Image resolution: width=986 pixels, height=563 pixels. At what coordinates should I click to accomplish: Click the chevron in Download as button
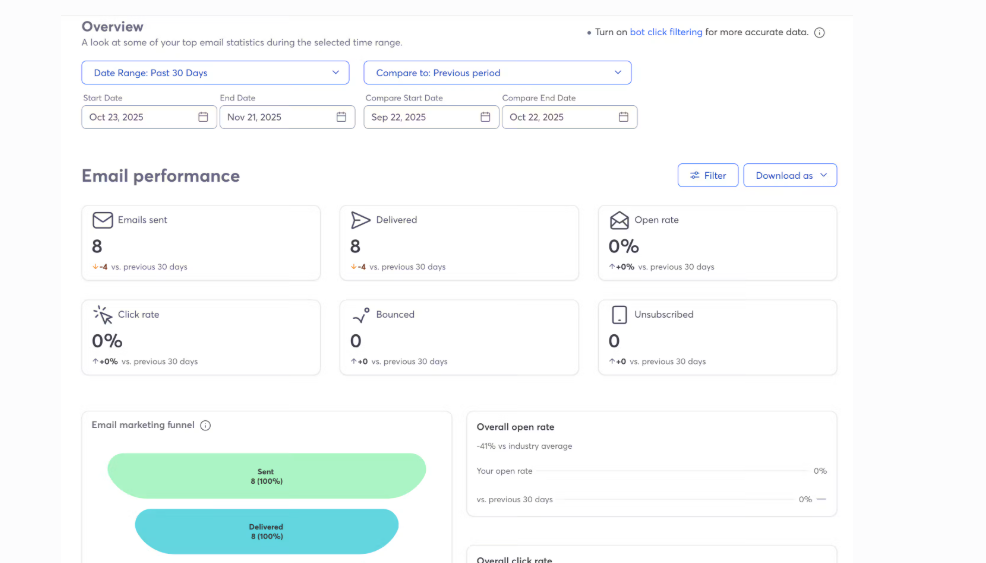(823, 176)
